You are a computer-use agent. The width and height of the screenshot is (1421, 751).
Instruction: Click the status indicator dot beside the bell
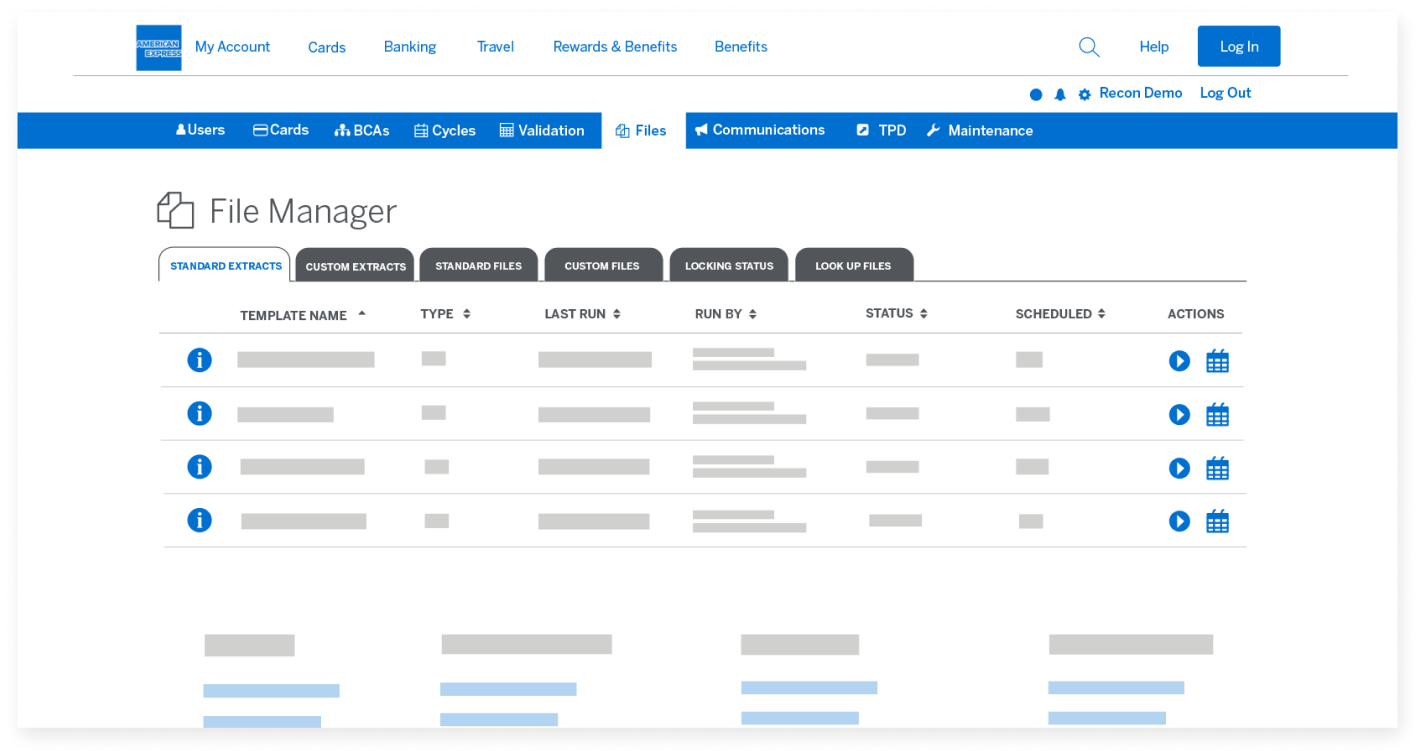(x=1036, y=93)
